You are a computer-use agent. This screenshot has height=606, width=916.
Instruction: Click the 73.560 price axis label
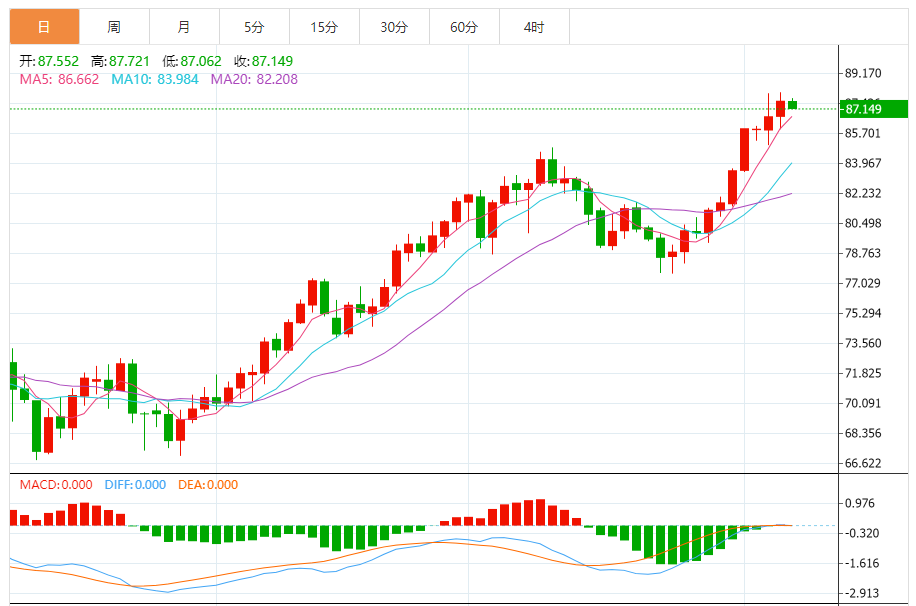(x=863, y=343)
